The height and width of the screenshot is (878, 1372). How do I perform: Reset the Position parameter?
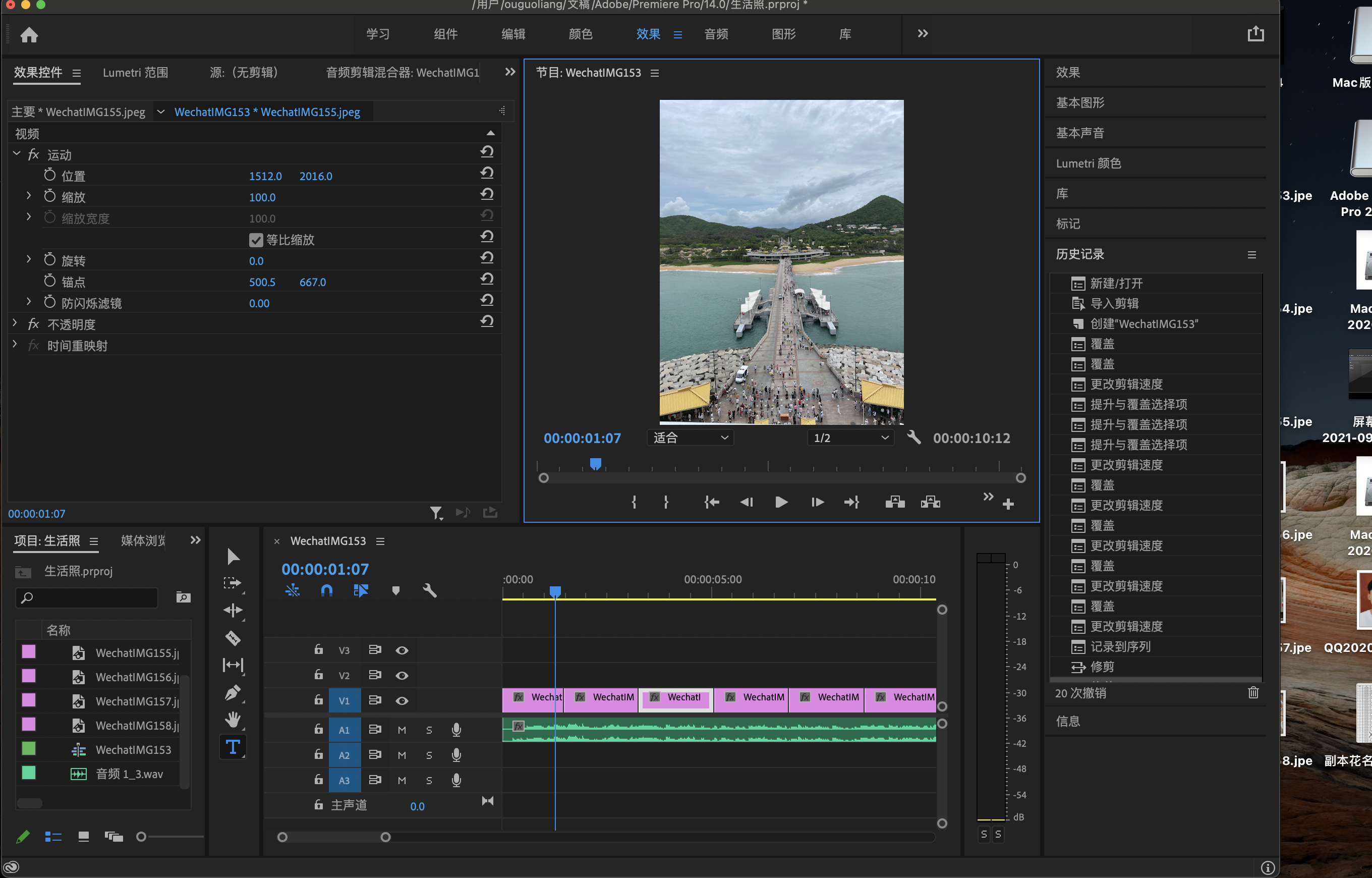click(487, 173)
